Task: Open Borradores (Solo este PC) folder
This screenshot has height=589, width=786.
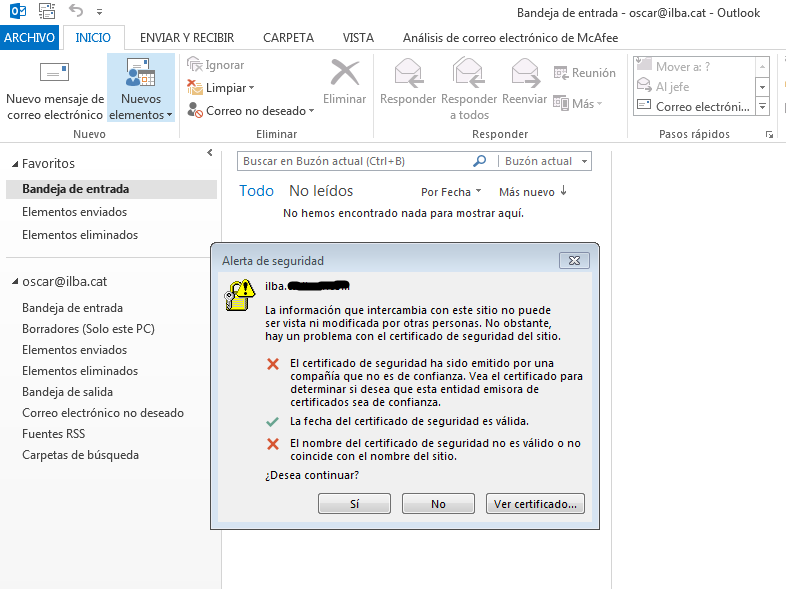Action: tap(88, 329)
